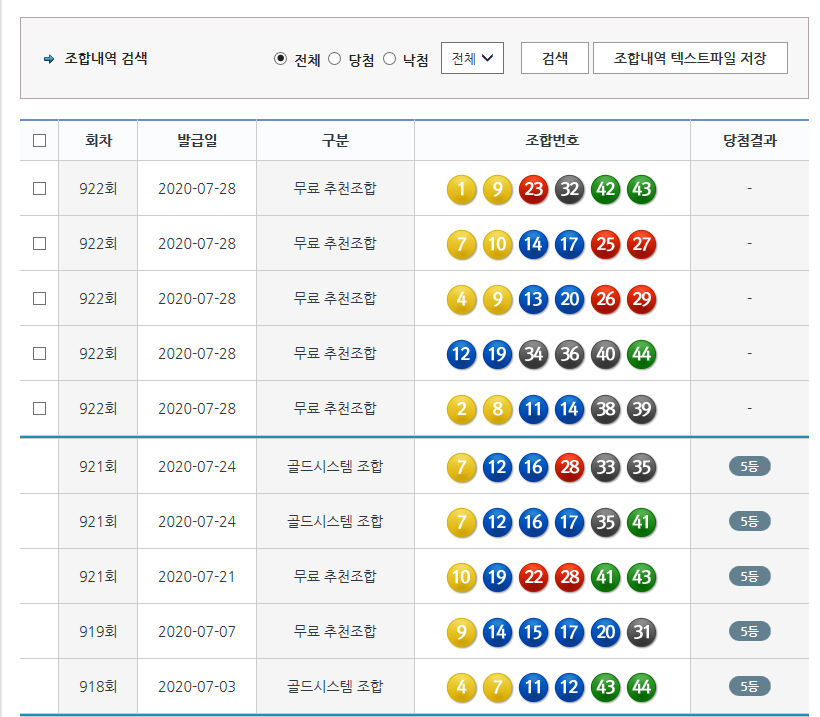Click the blue number 15 ball
820x717 pixels.
tap(534, 632)
